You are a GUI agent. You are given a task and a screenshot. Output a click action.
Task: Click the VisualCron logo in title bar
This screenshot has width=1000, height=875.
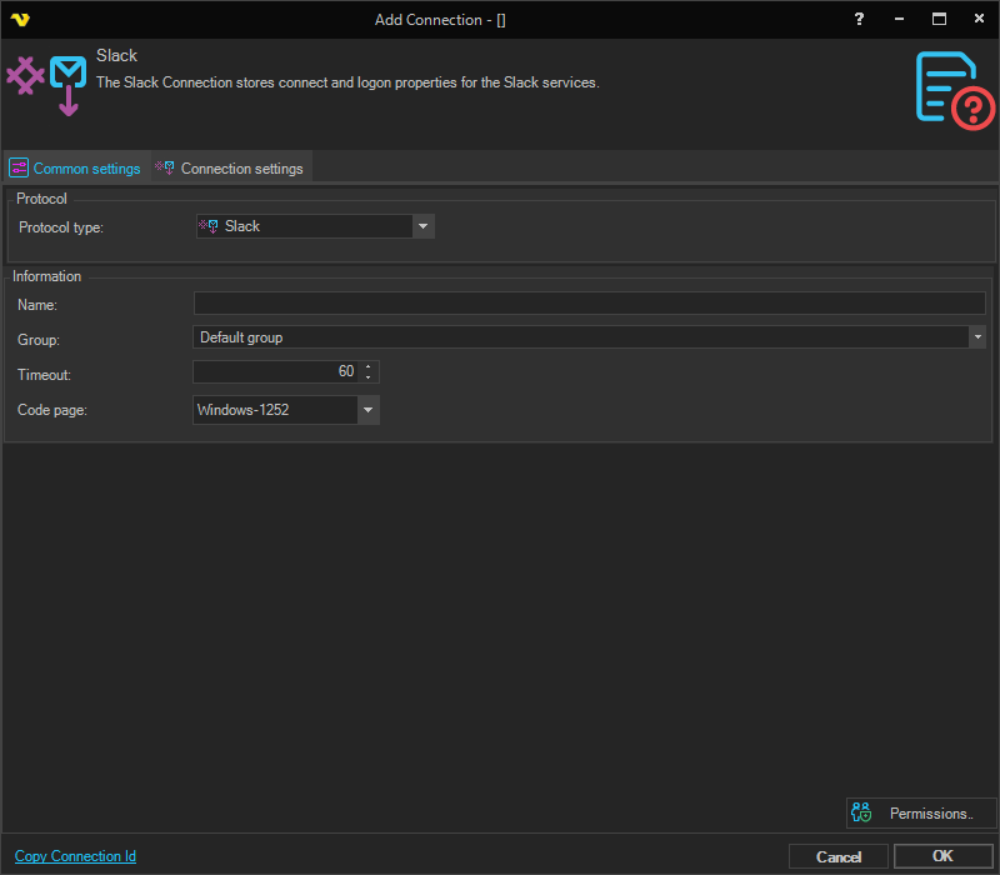(x=20, y=20)
